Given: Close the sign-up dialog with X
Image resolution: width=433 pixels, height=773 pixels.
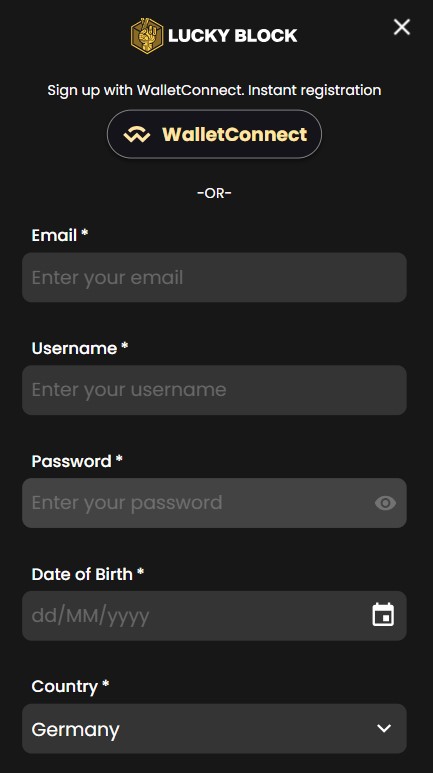Looking at the screenshot, I should [x=401, y=27].
